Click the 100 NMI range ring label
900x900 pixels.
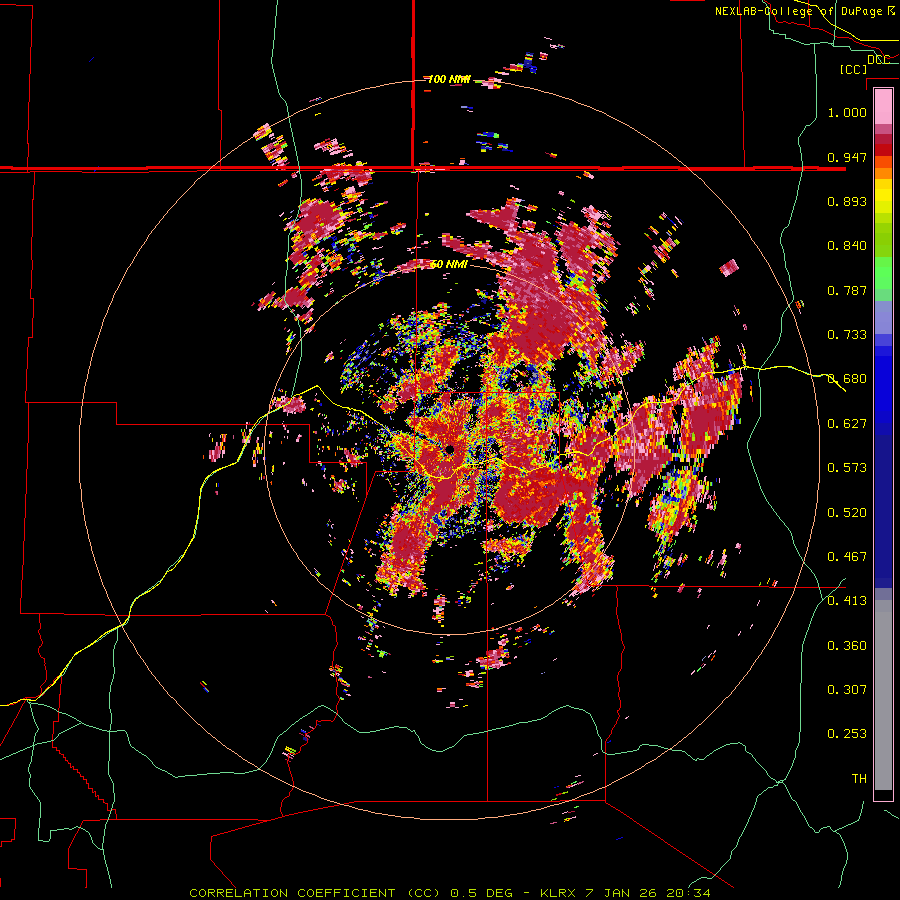449,79
